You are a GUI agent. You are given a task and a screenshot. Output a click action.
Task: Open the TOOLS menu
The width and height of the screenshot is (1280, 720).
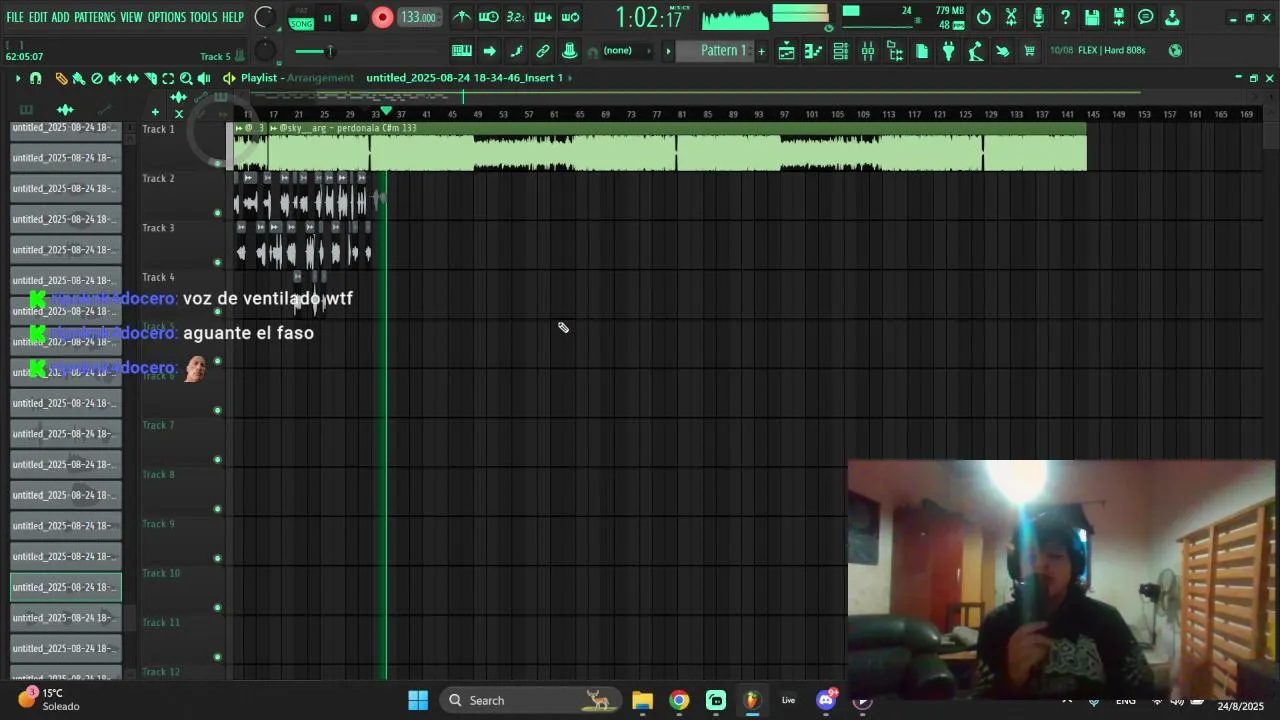pyautogui.click(x=203, y=17)
